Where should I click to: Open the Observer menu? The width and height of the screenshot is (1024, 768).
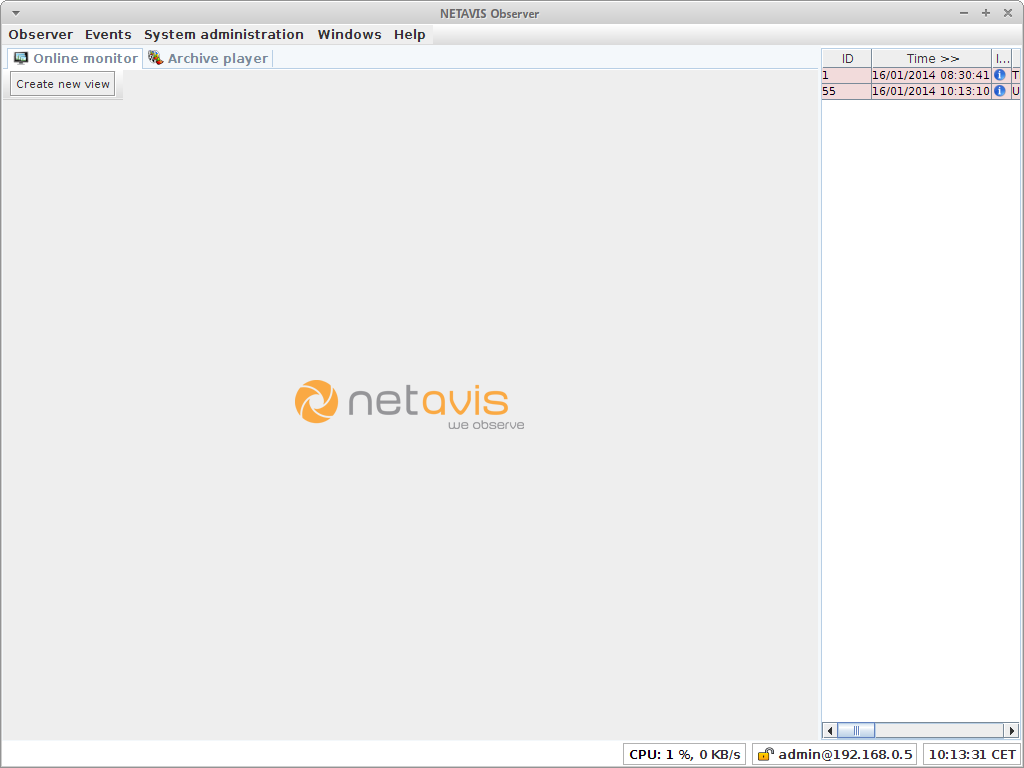(x=40, y=35)
